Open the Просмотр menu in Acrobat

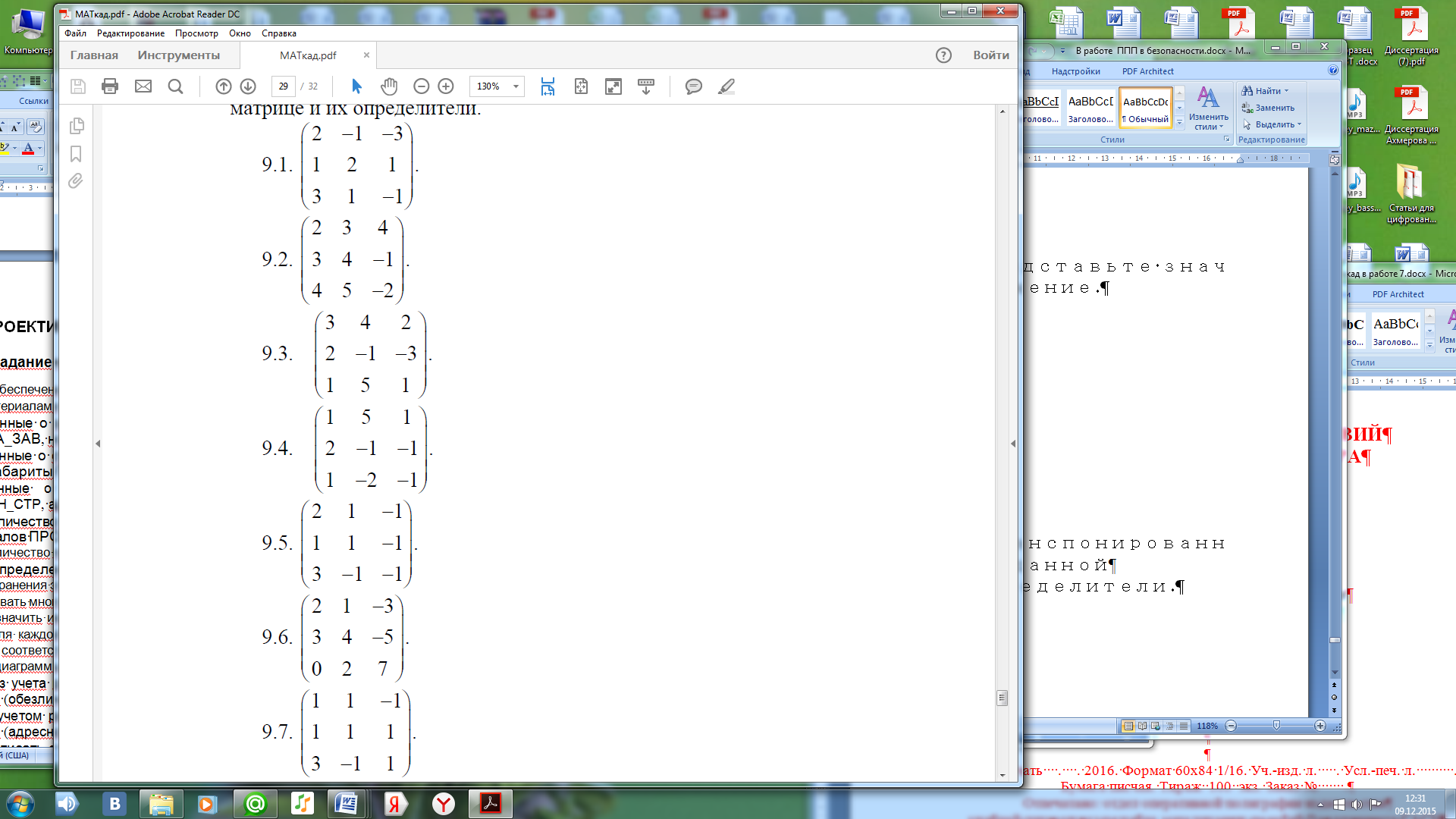[x=196, y=33]
